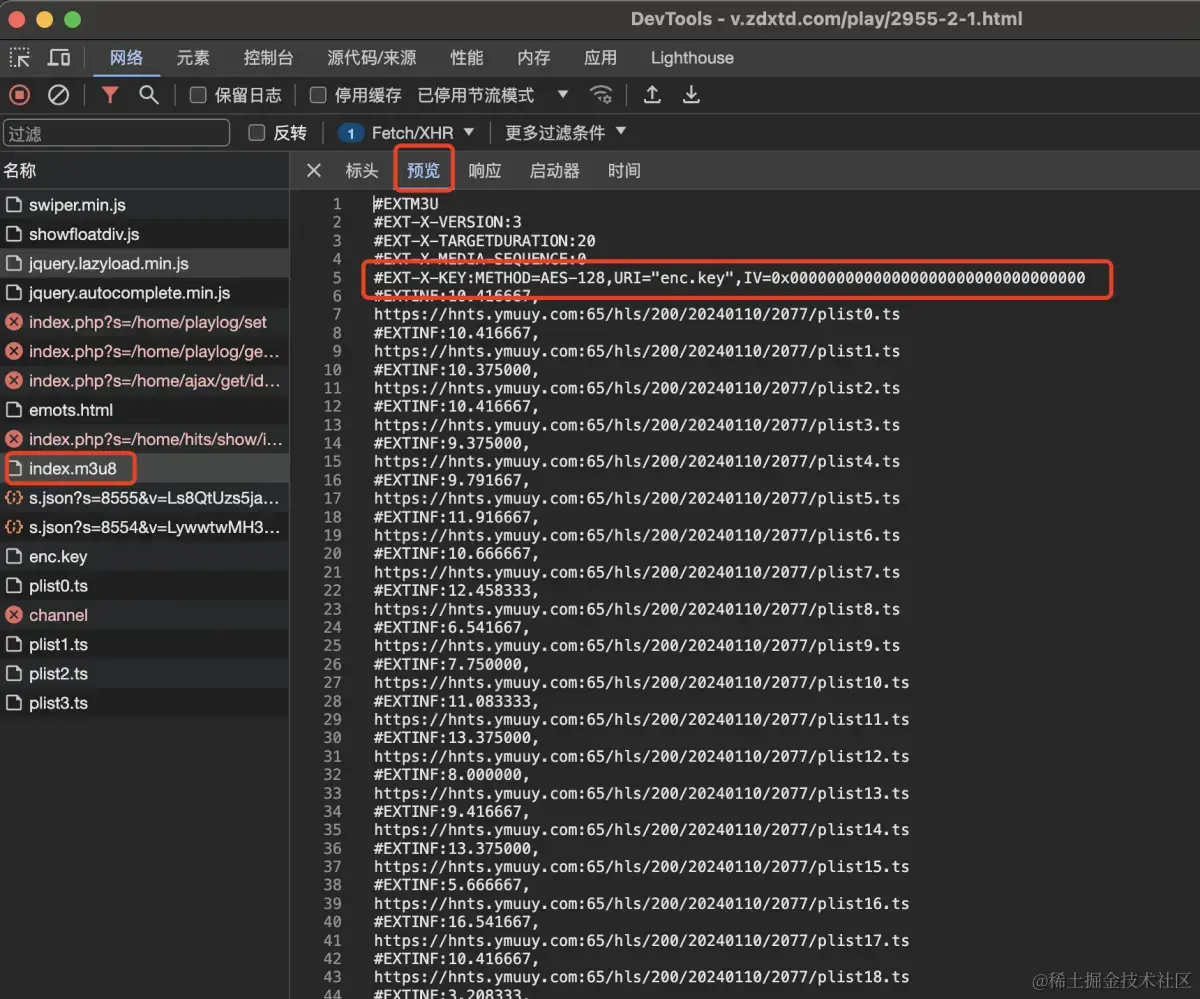Show the 时间 tab

tap(624, 170)
